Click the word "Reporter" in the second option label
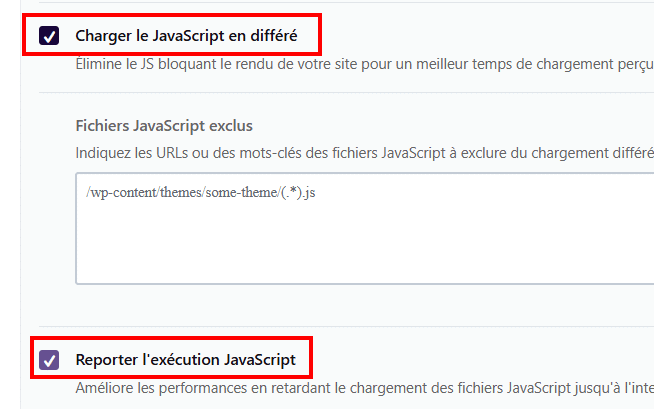 point(106,359)
